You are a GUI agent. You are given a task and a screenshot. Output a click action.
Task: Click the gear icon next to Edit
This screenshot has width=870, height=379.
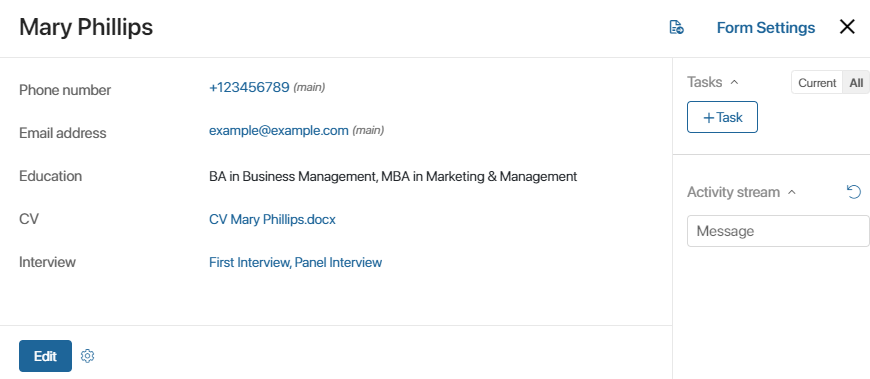(x=88, y=356)
